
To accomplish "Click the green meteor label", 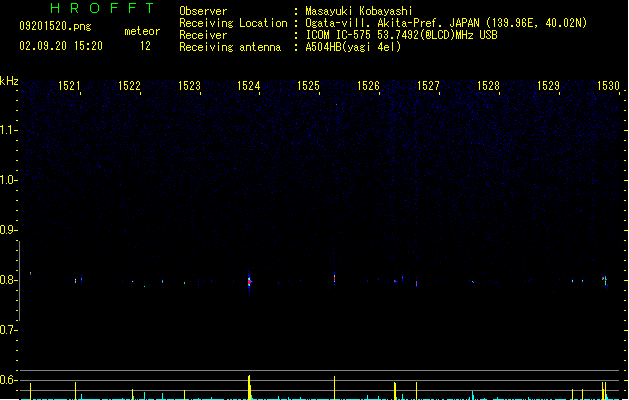I will coord(142,31).
